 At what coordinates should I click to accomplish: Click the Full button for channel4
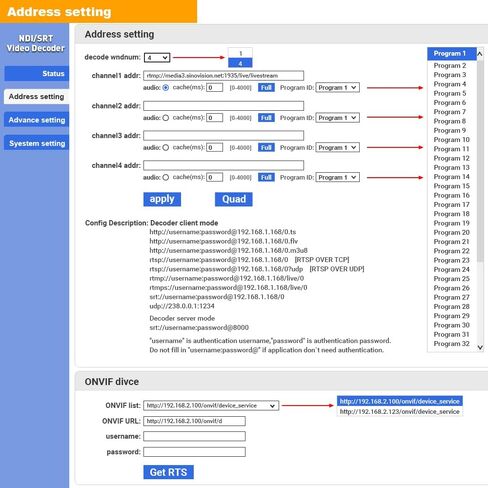[266, 177]
